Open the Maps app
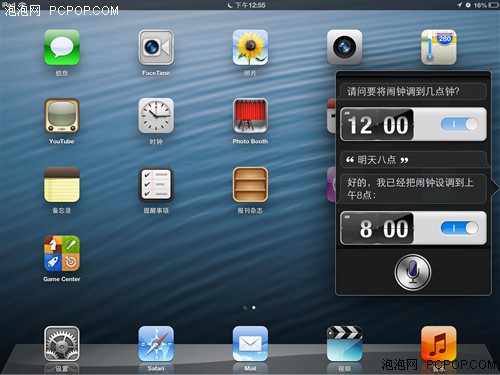 (x=439, y=47)
